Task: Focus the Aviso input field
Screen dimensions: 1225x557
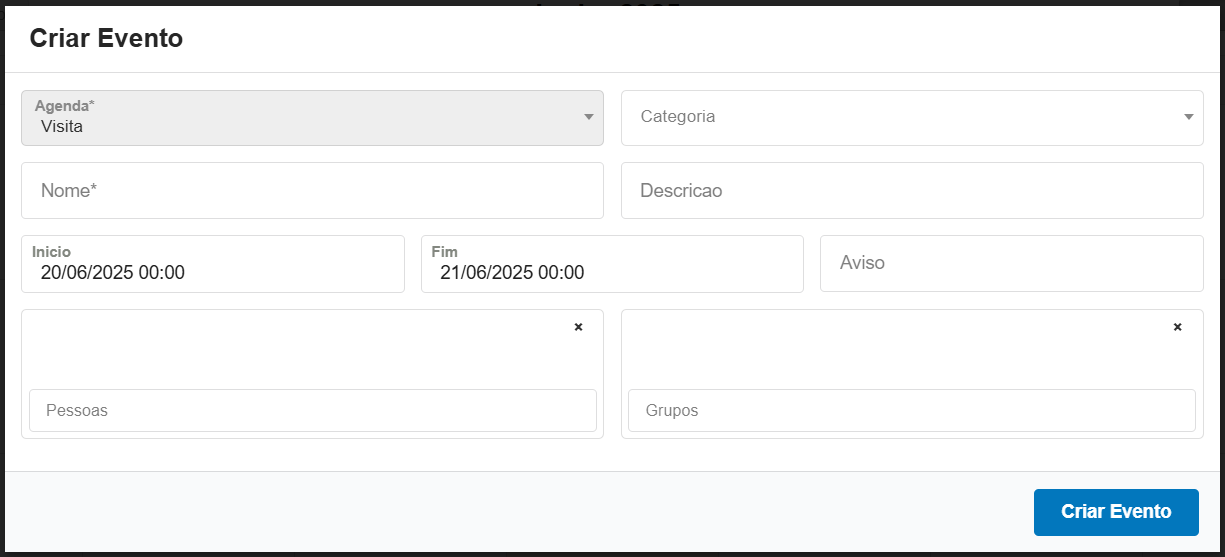Action: [x=1010, y=263]
